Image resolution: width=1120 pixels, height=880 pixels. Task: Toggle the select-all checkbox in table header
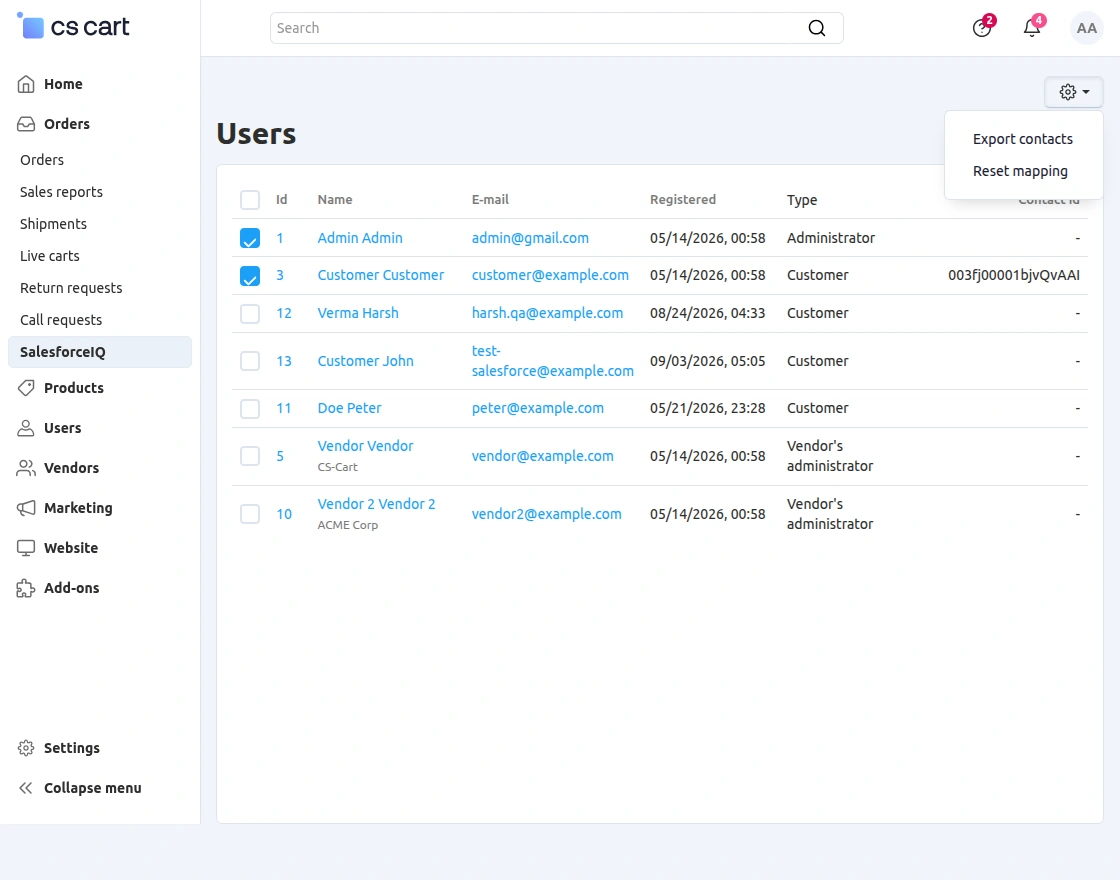[x=250, y=200]
